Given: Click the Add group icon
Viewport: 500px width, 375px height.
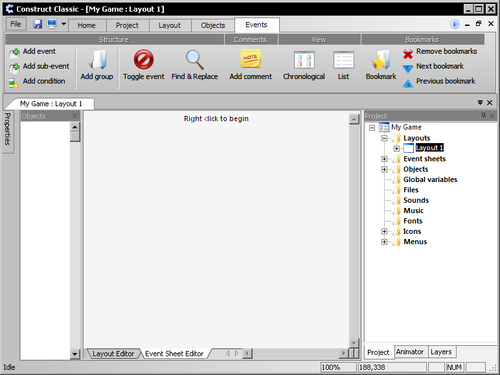Looking at the screenshot, I should coord(97,60).
